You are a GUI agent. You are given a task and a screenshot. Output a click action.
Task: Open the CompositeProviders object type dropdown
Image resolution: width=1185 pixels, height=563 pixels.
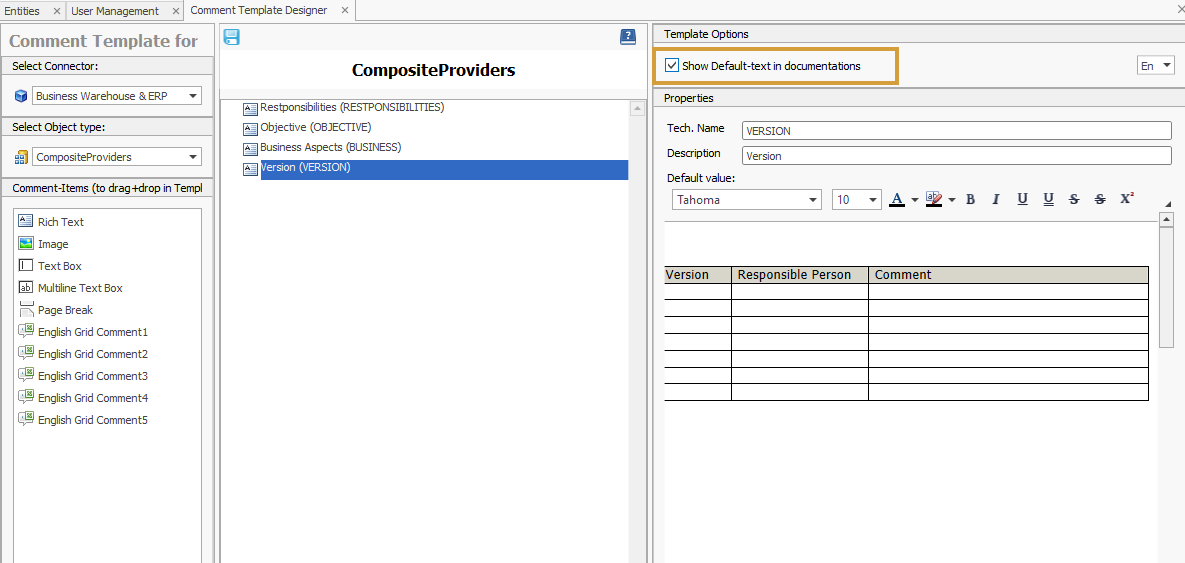click(x=193, y=157)
